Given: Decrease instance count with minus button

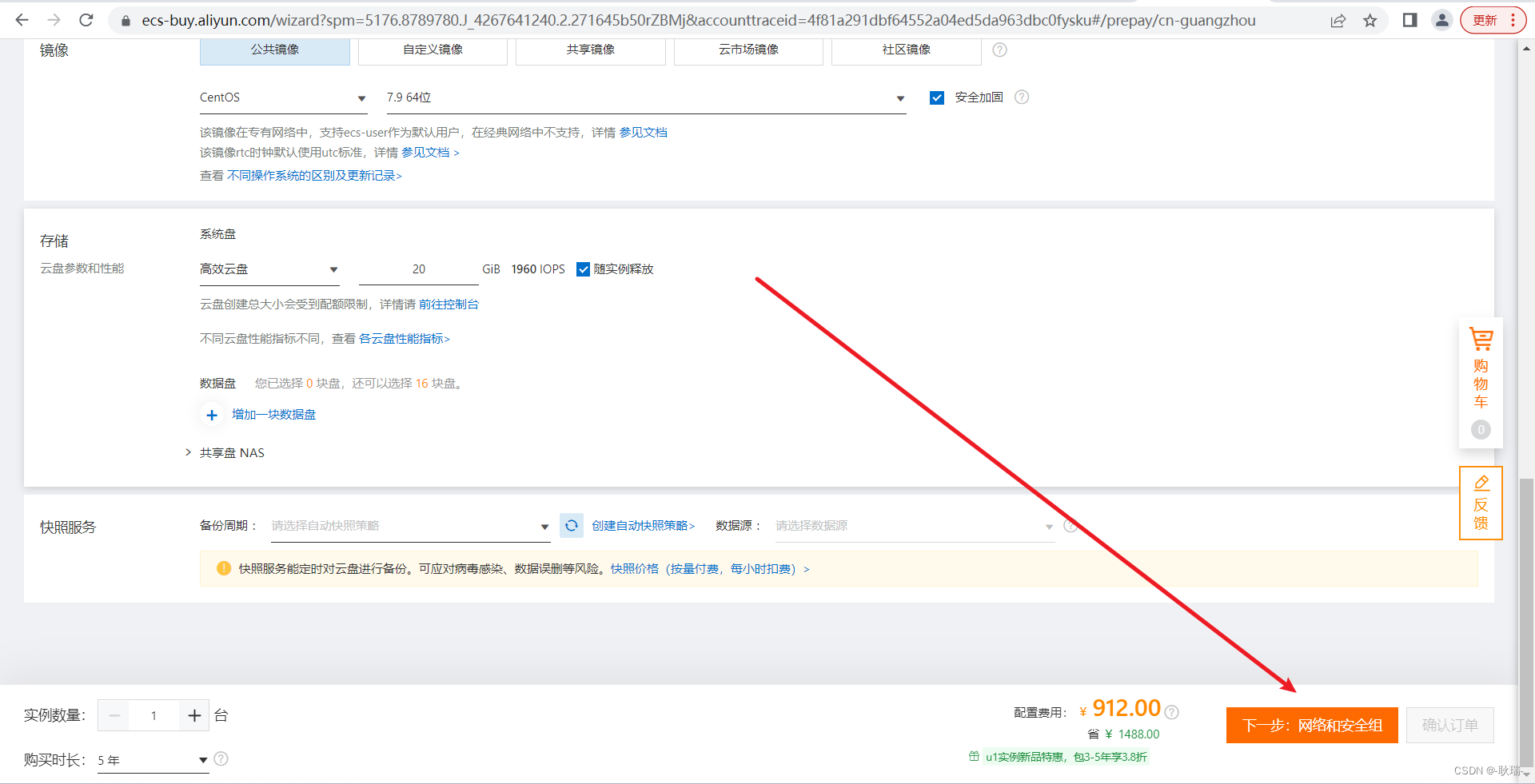Looking at the screenshot, I should (x=115, y=715).
